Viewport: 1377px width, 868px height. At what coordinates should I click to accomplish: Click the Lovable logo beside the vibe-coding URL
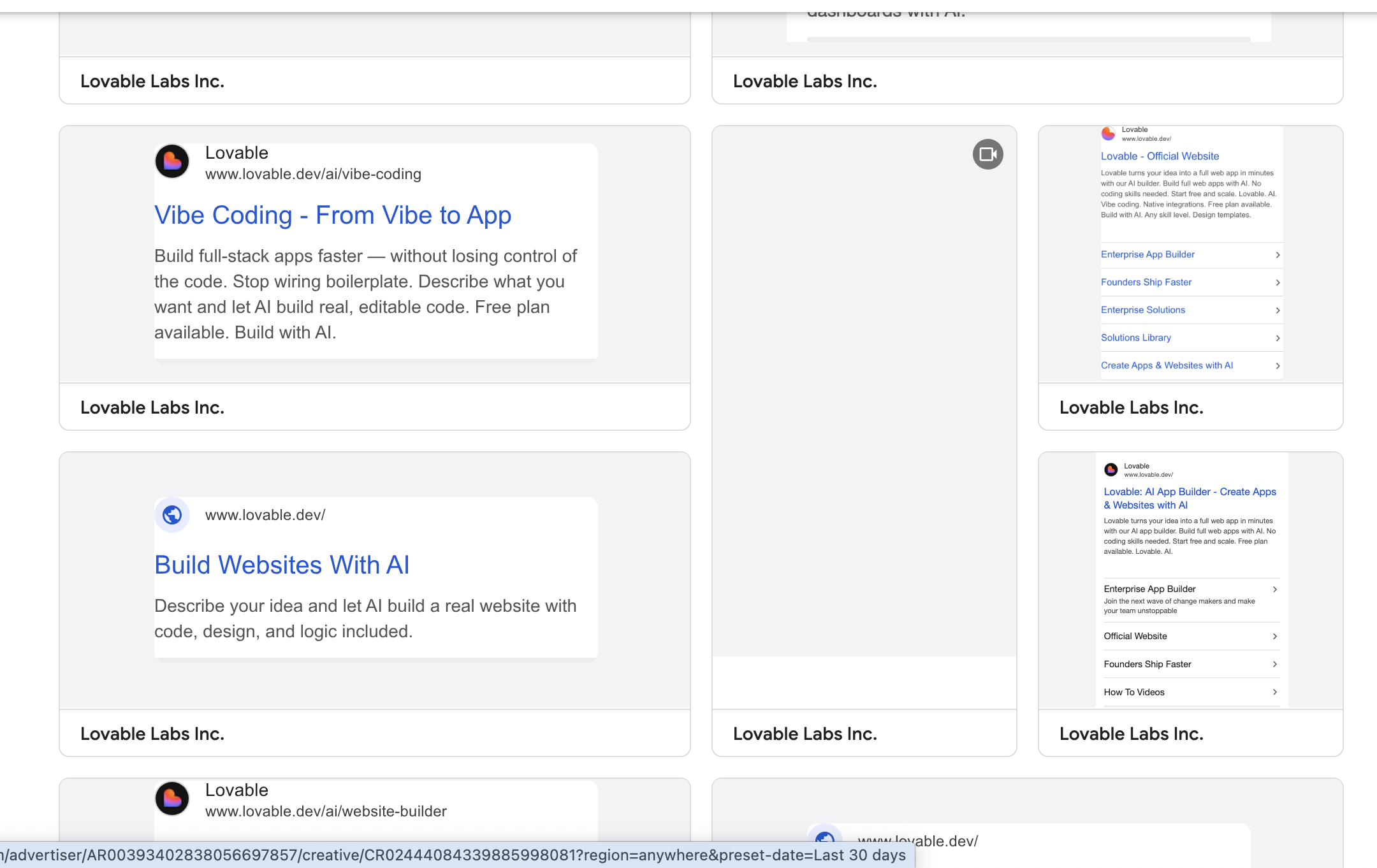coord(172,161)
